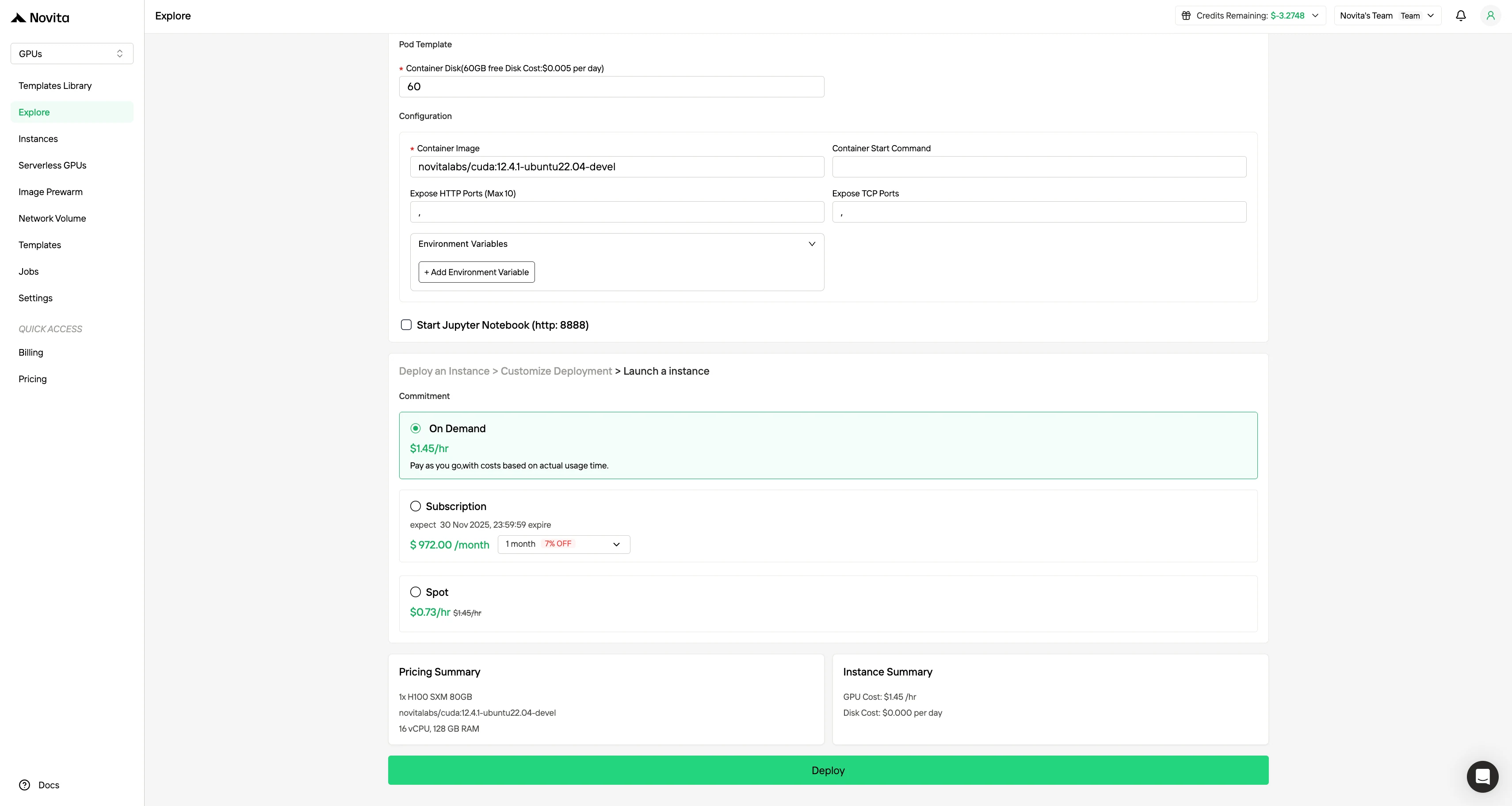The width and height of the screenshot is (1512, 806).
Task: Open the chat support bubble
Action: [1482, 777]
